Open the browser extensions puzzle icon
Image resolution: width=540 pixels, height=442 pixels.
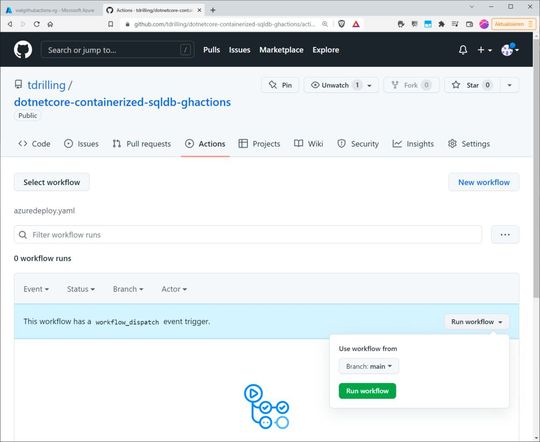(441, 24)
